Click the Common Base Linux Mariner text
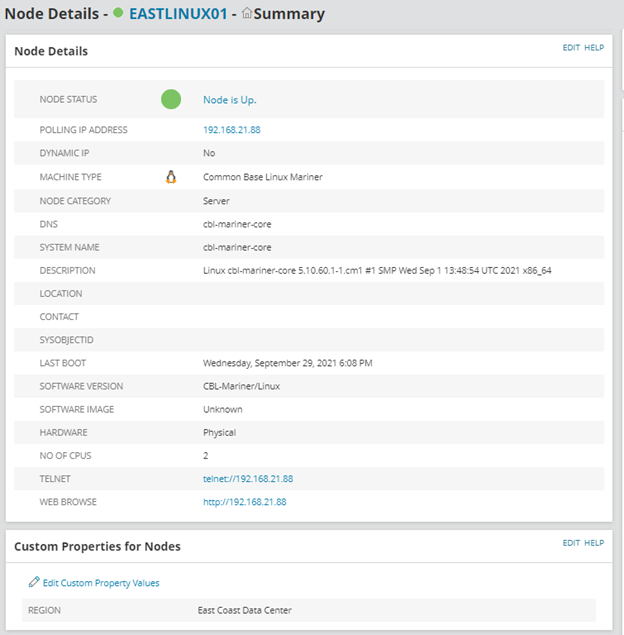The width and height of the screenshot is (624, 635). click(x=262, y=177)
